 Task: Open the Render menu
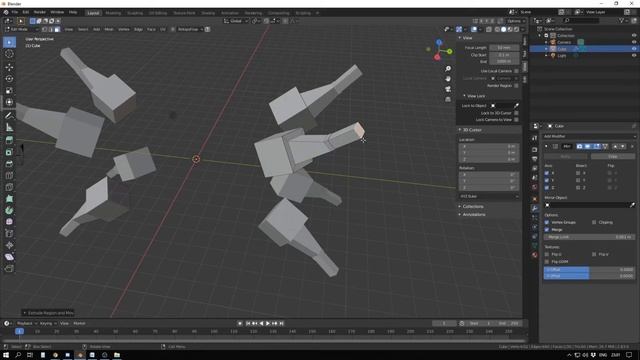pyautogui.click(x=40, y=12)
